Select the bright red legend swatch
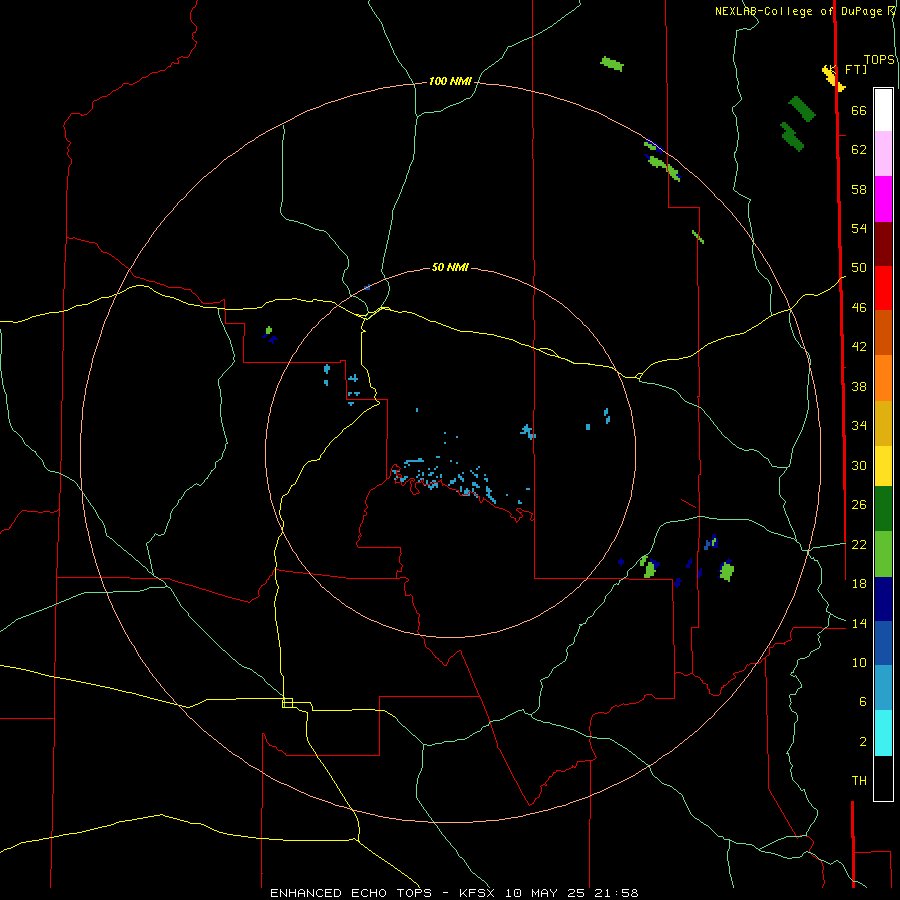Image resolution: width=900 pixels, height=900 pixels. (x=883, y=288)
